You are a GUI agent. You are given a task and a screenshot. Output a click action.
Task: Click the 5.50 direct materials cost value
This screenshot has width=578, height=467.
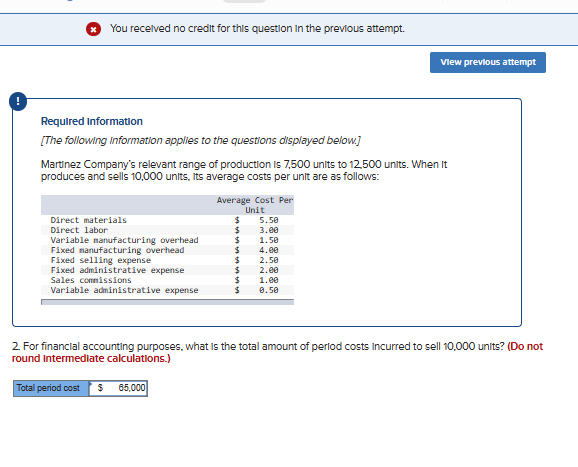[269, 220]
